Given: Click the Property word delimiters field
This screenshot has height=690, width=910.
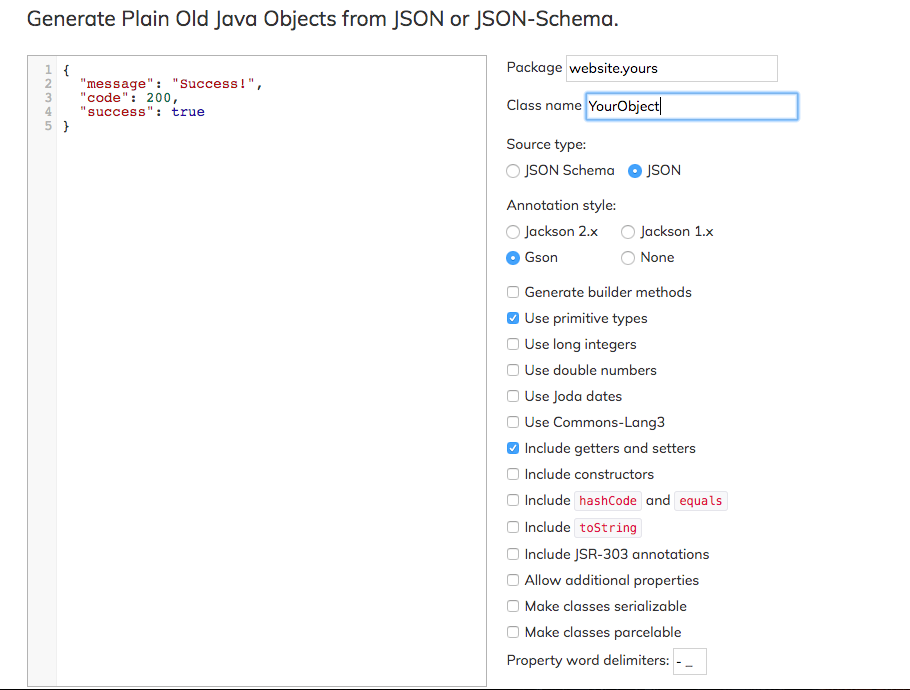Looking at the screenshot, I should pos(690,661).
